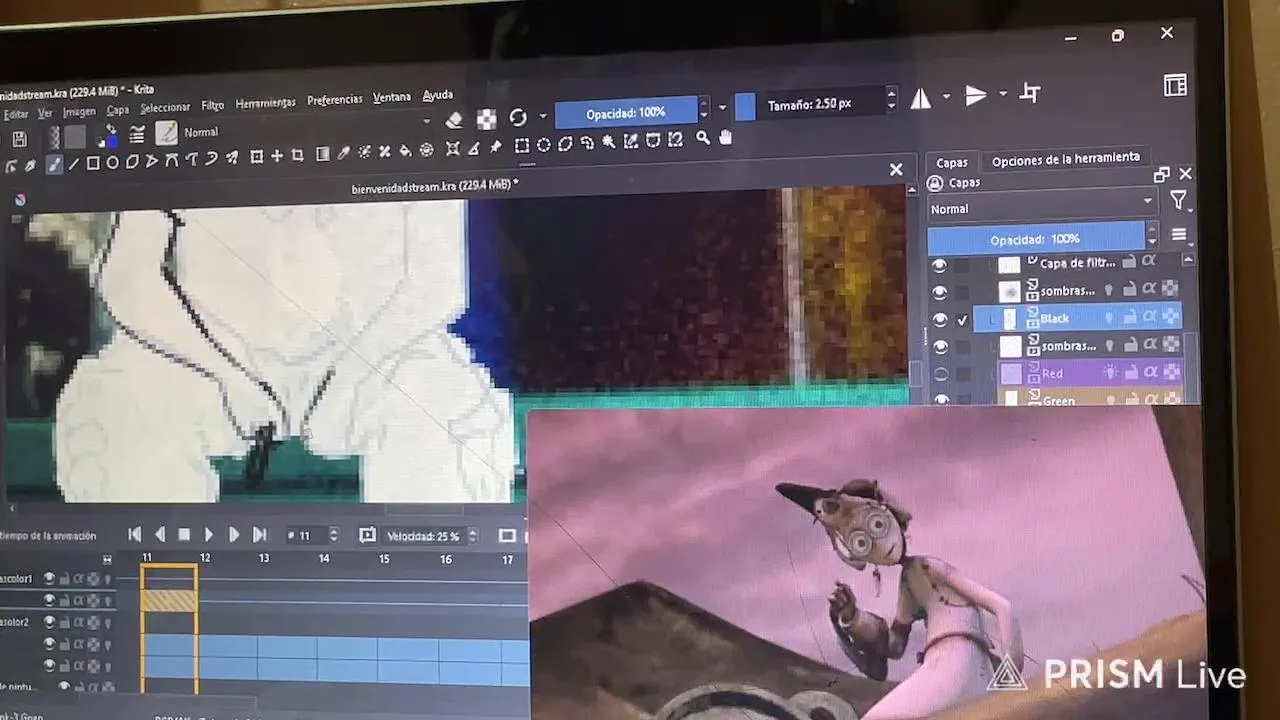Select the Freehand Brush tool
Screen dimensions: 1280x720
click(x=54, y=165)
